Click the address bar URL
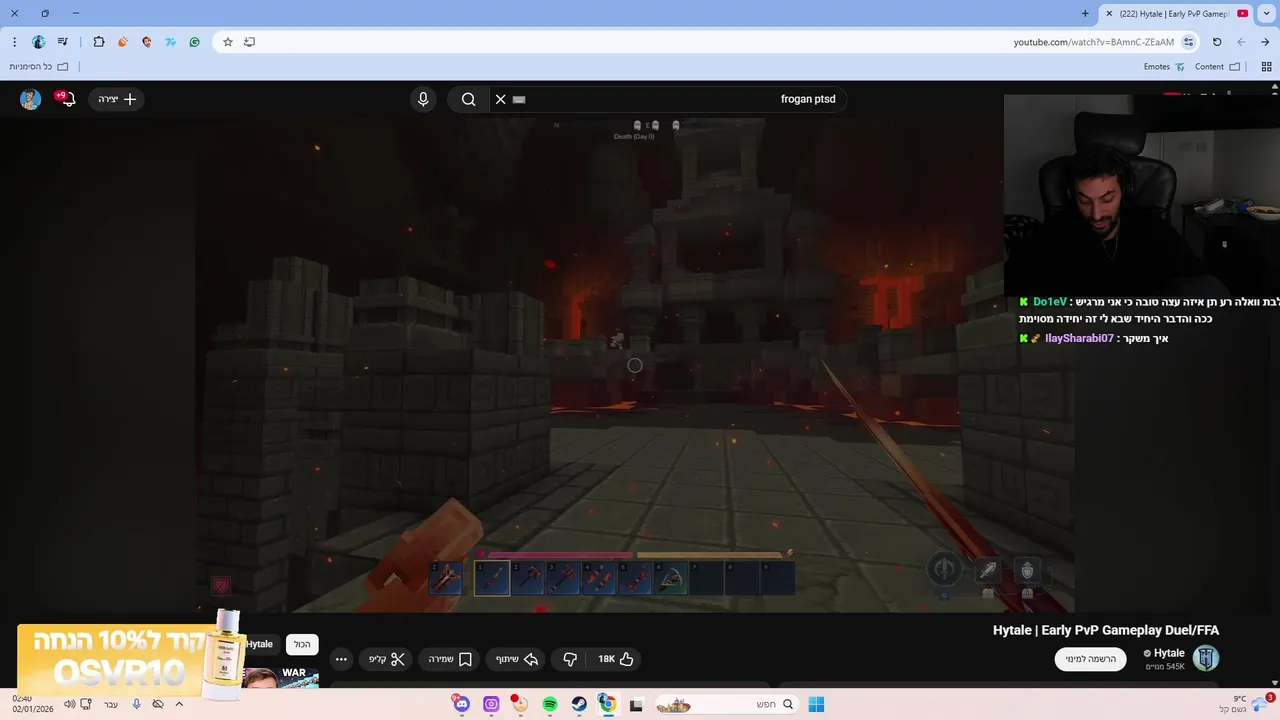This screenshot has width=1280, height=720. coord(1093,42)
